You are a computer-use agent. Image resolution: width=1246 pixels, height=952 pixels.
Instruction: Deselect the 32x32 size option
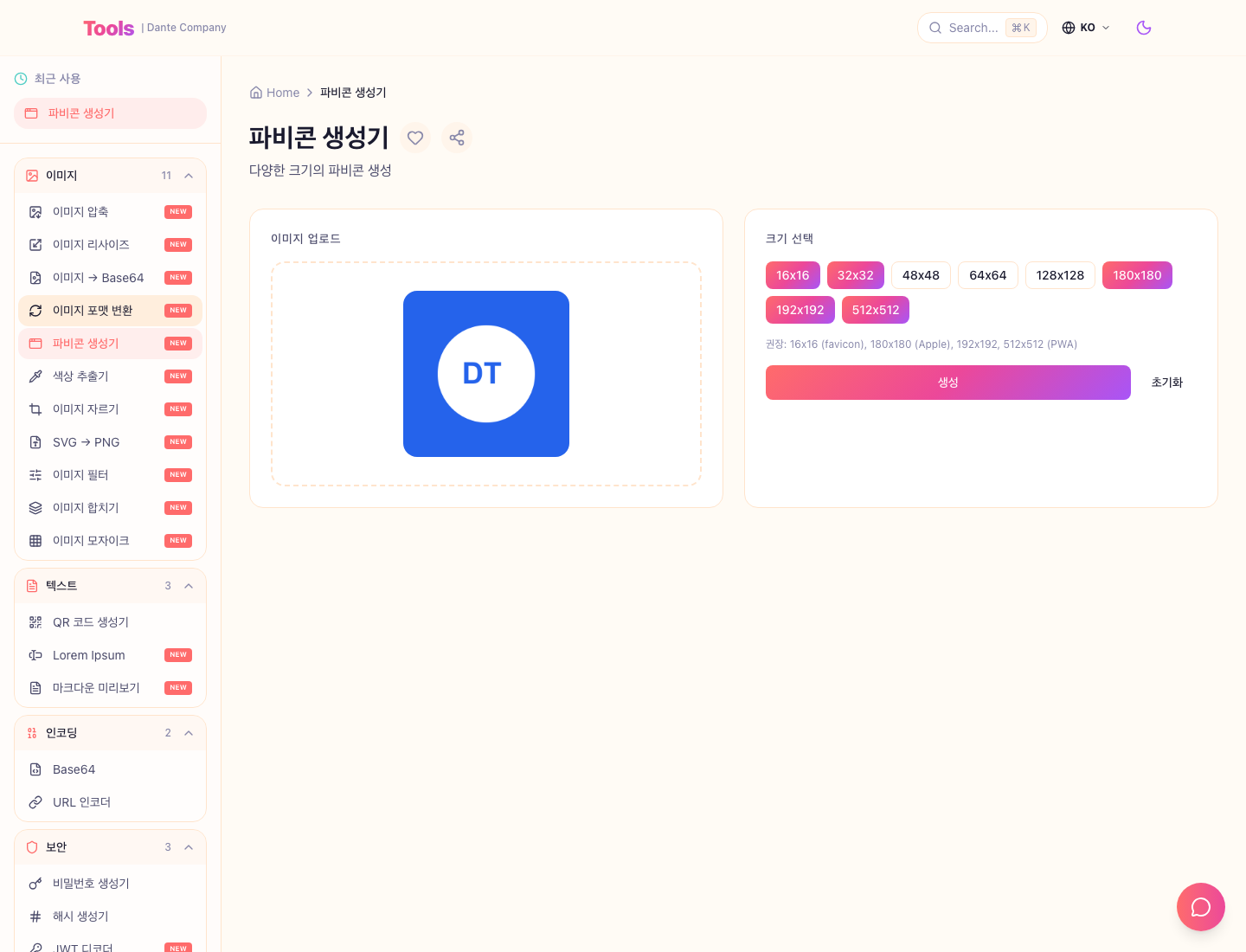click(x=856, y=275)
